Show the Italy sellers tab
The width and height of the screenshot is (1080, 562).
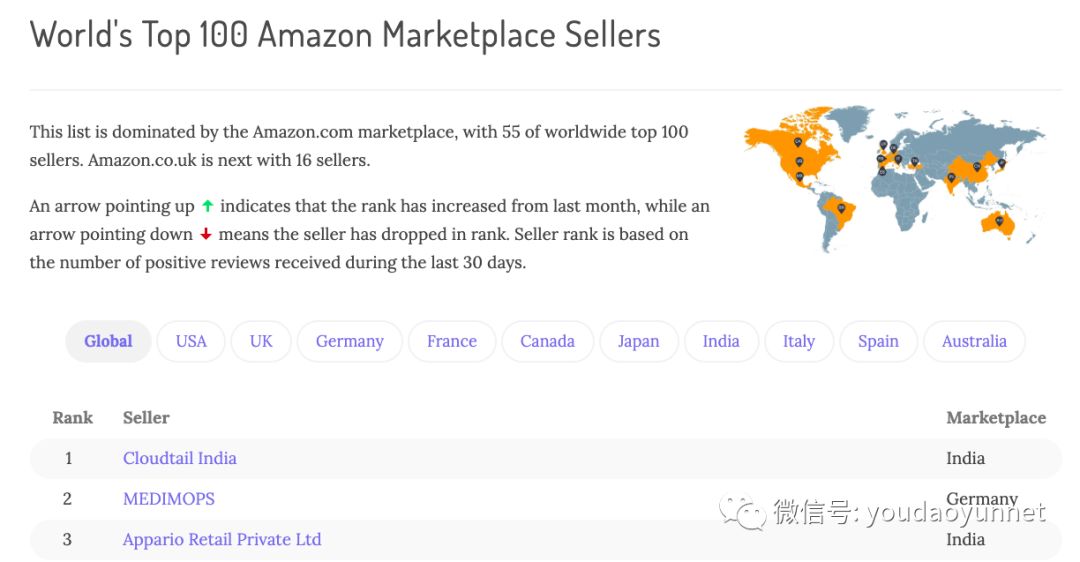pyautogui.click(x=798, y=341)
